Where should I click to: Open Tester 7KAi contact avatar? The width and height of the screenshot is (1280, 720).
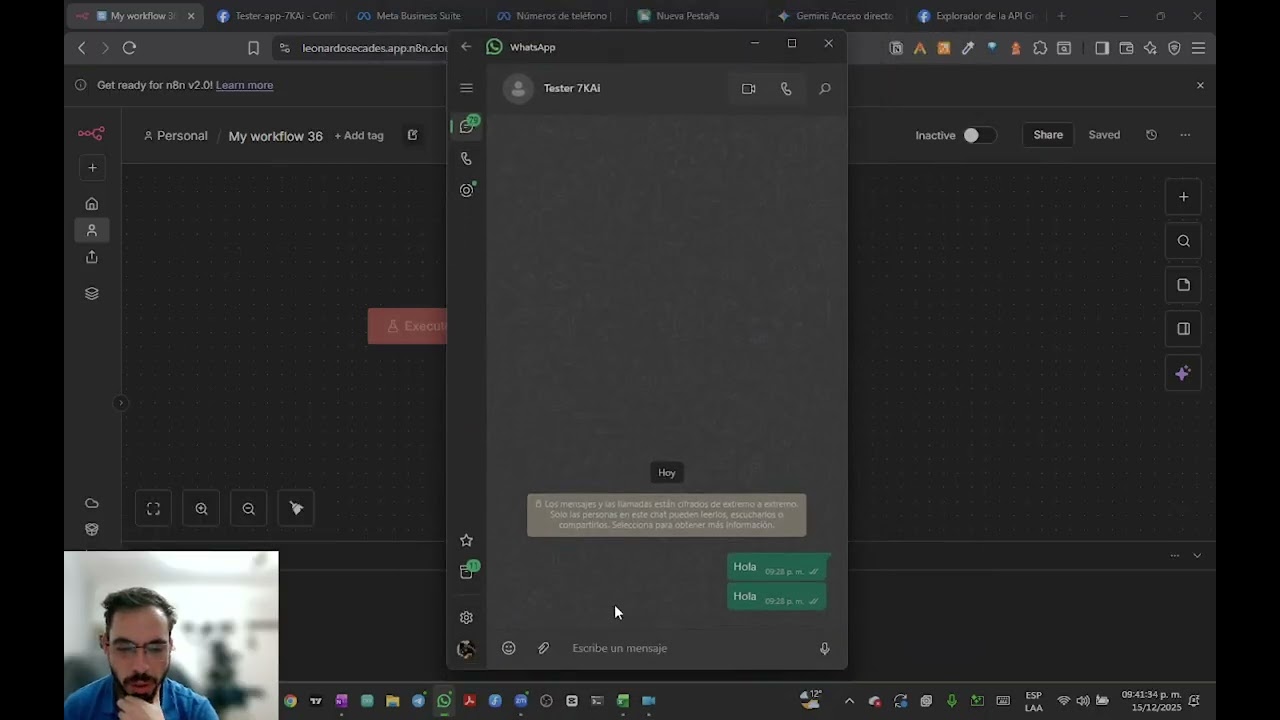pyautogui.click(x=518, y=89)
